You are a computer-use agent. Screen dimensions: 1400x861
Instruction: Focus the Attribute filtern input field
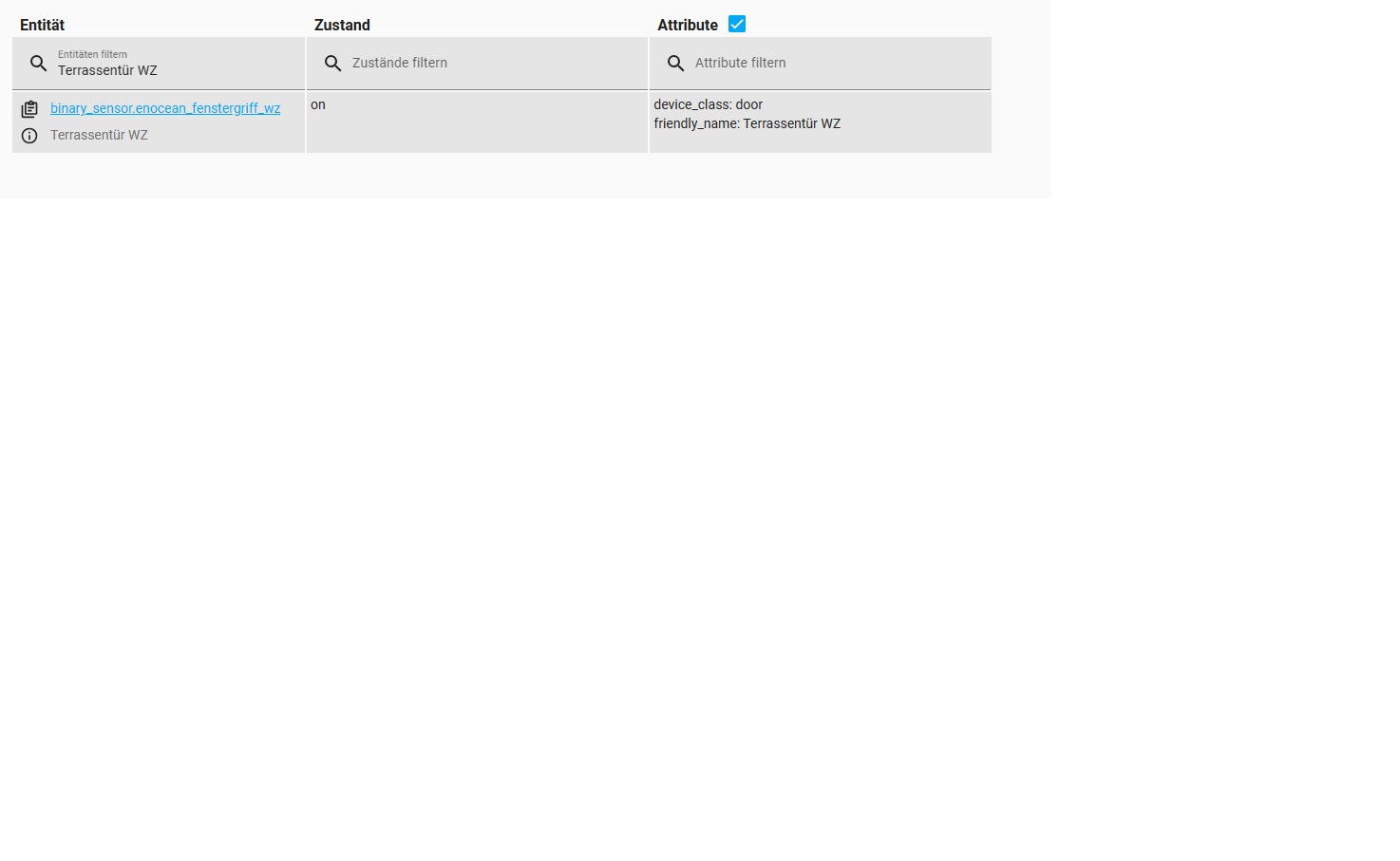pos(820,64)
